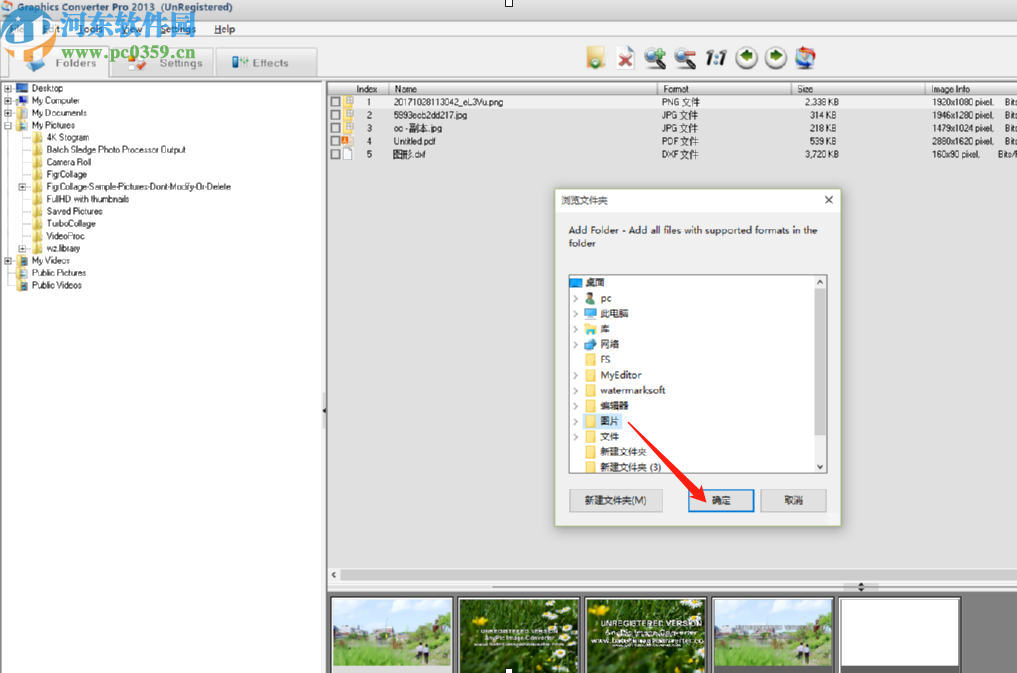The width and height of the screenshot is (1017, 673).
Task: Click the green forward arrow icon
Action: 776,58
